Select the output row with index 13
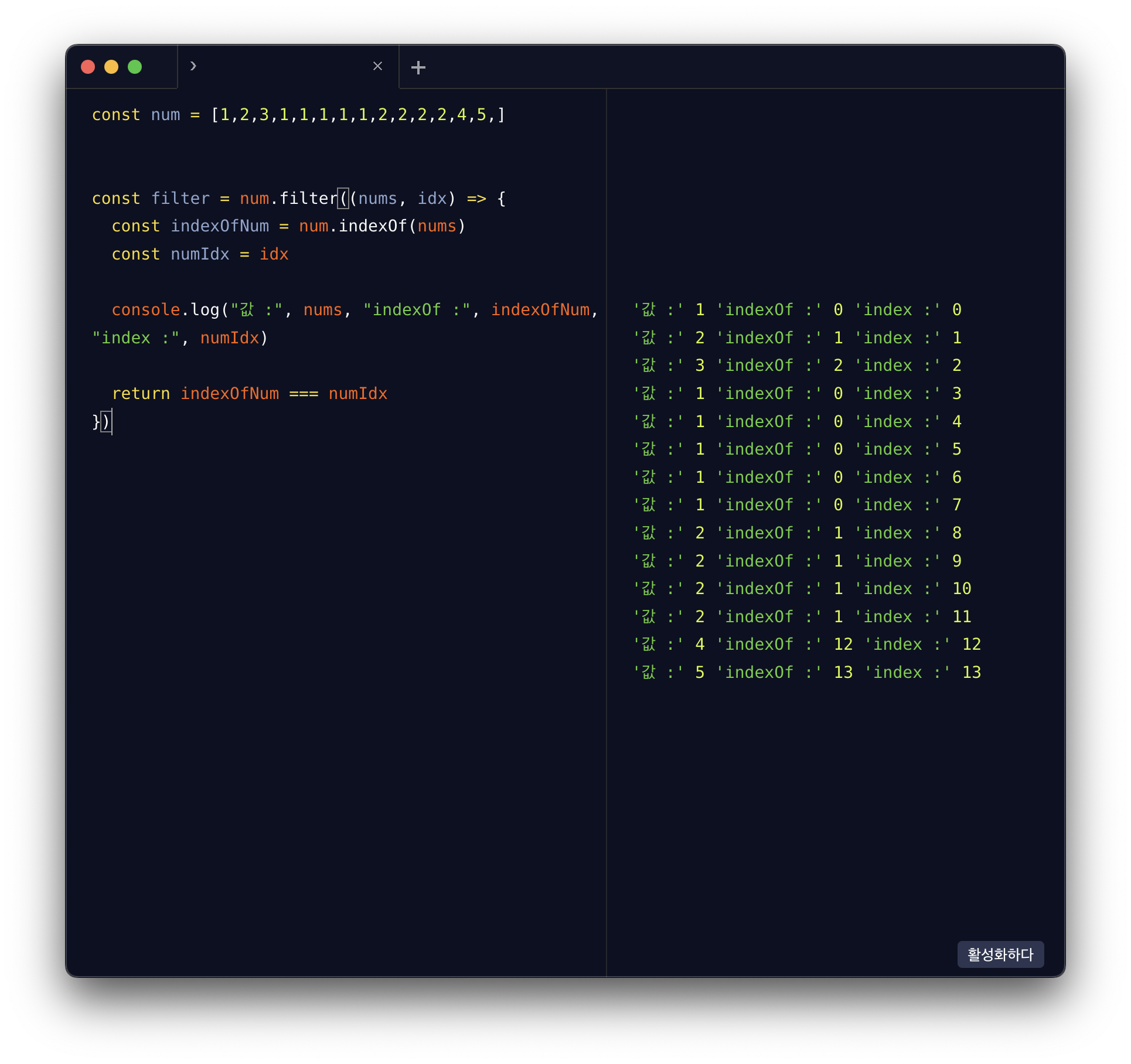1131x1064 pixels. pos(806,673)
